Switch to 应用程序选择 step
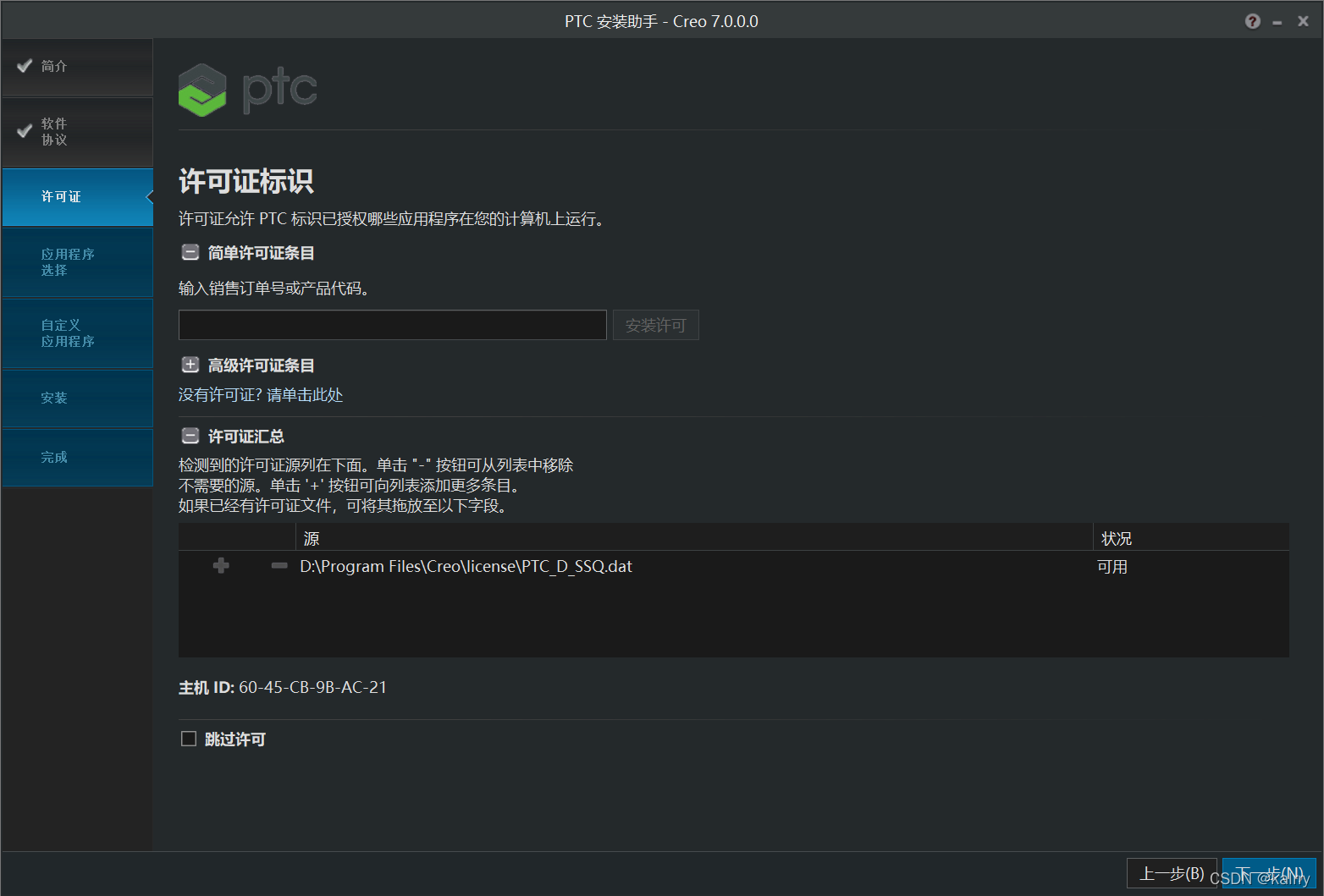The image size is (1324, 896). (x=77, y=262)
